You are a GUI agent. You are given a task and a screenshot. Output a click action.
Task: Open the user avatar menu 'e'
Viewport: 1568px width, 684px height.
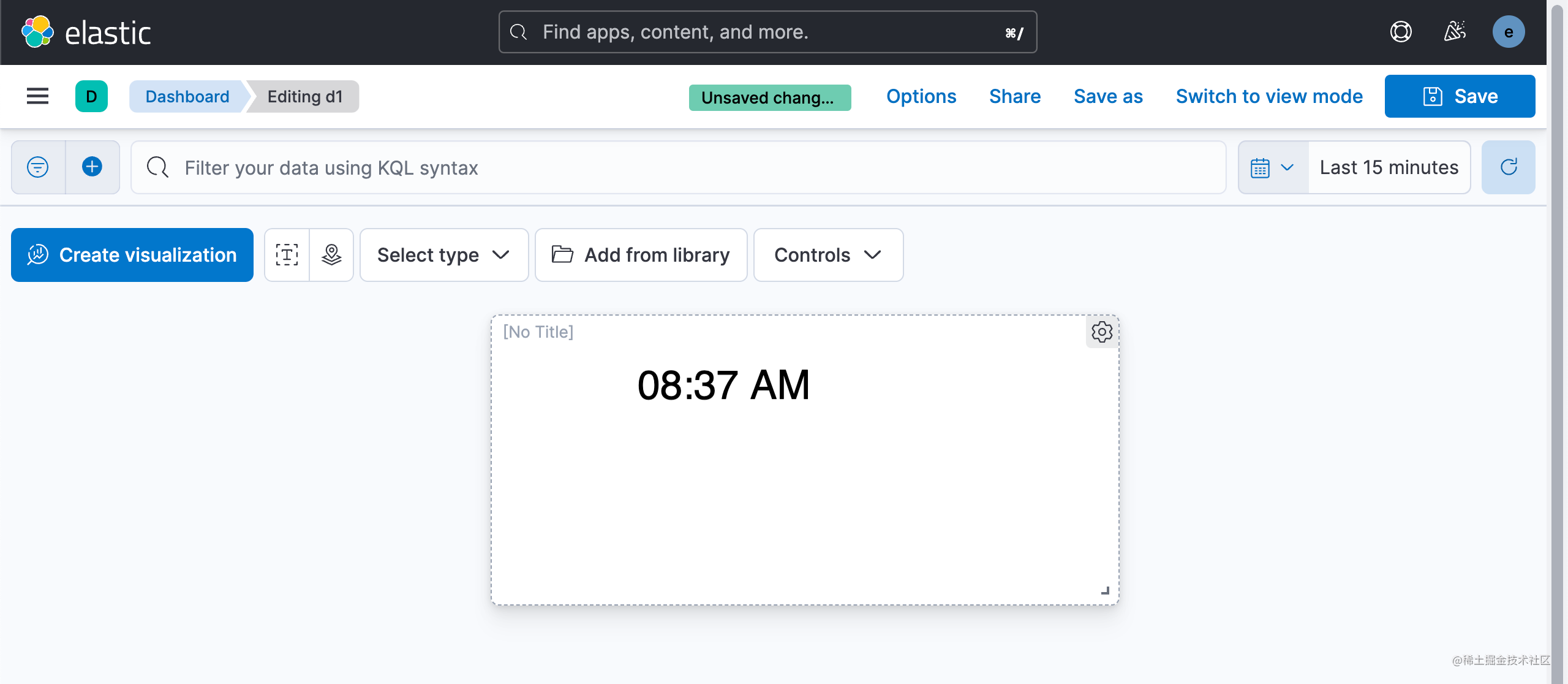pyautogui.click(x=1509, y=32)
